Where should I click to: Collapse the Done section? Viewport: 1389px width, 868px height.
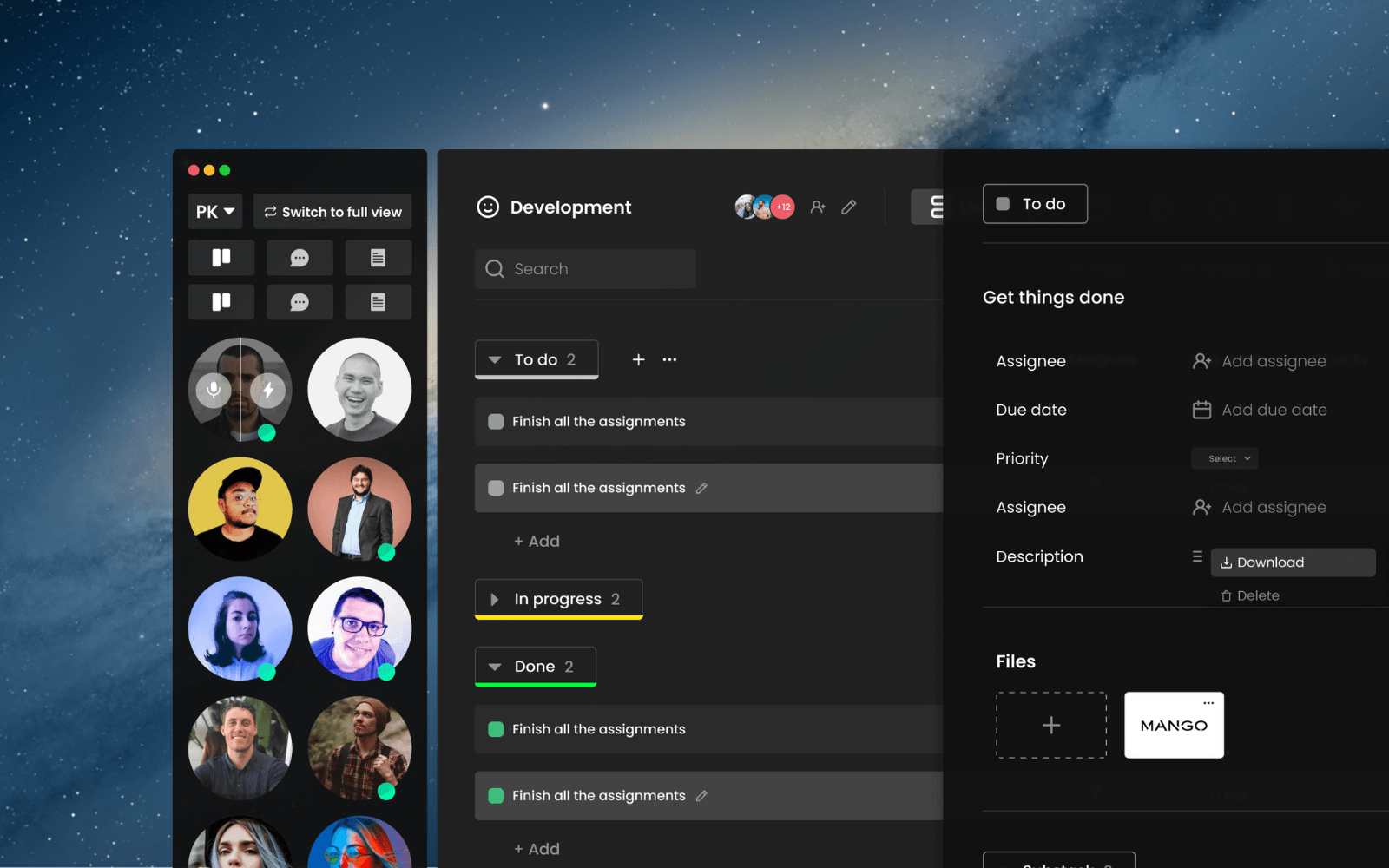[x=495, y=667]
